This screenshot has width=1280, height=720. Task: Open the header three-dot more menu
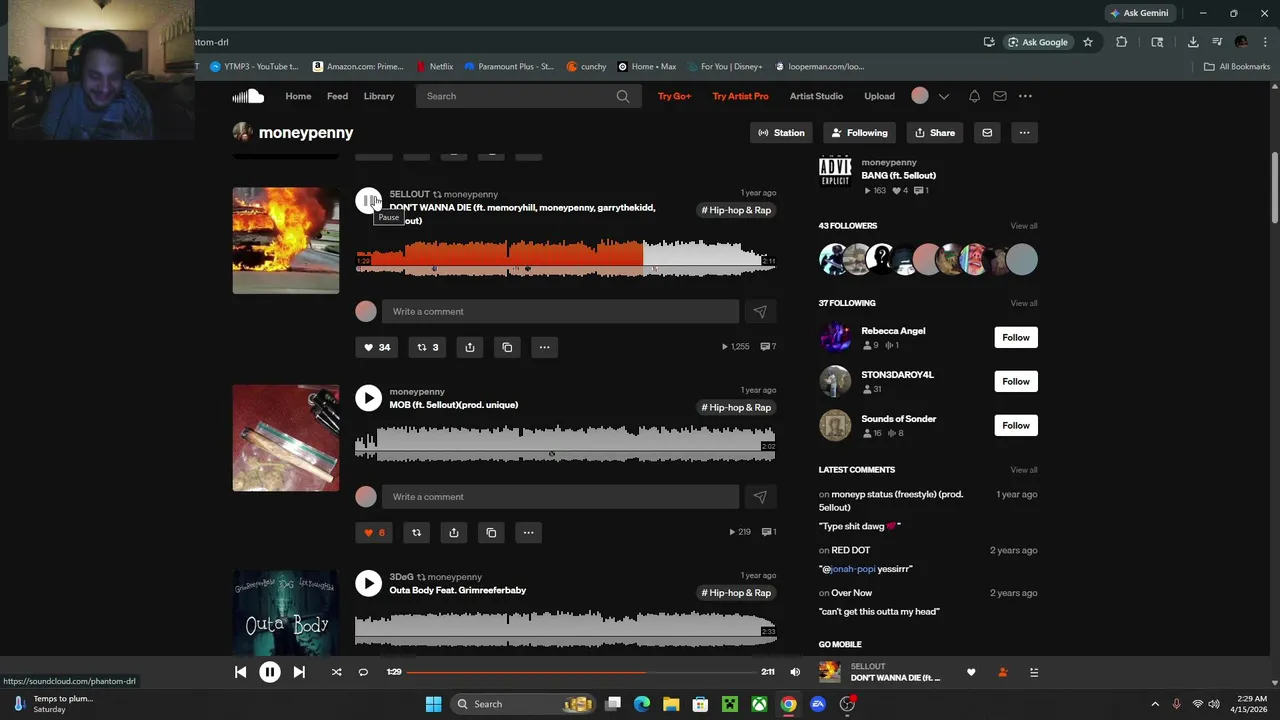tap(1025, 96)
